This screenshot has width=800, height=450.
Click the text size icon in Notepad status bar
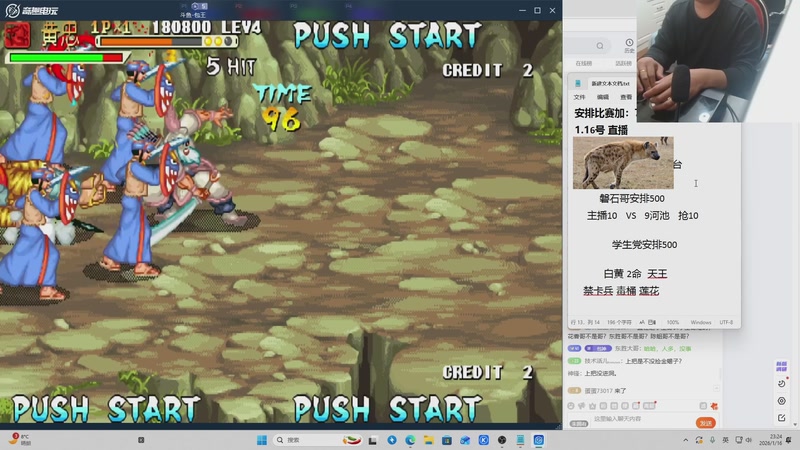coord(642,322)
